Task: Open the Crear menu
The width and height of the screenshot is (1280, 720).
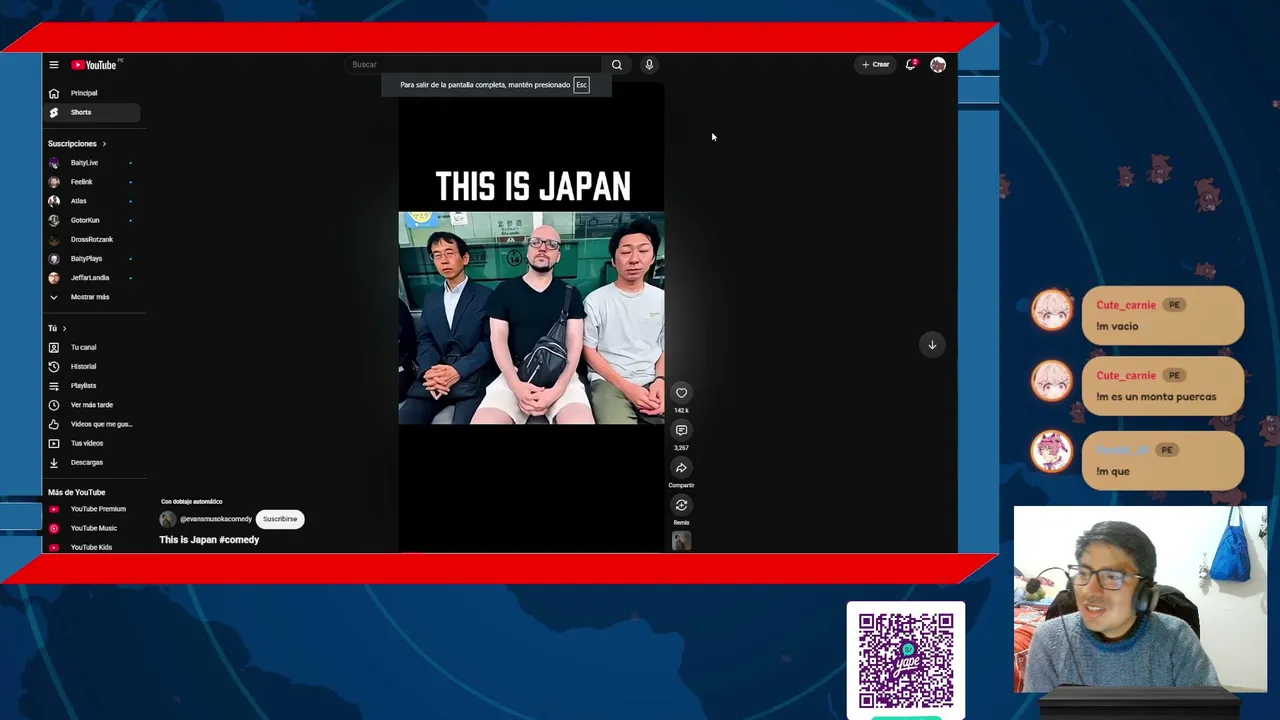Action: 876,65
